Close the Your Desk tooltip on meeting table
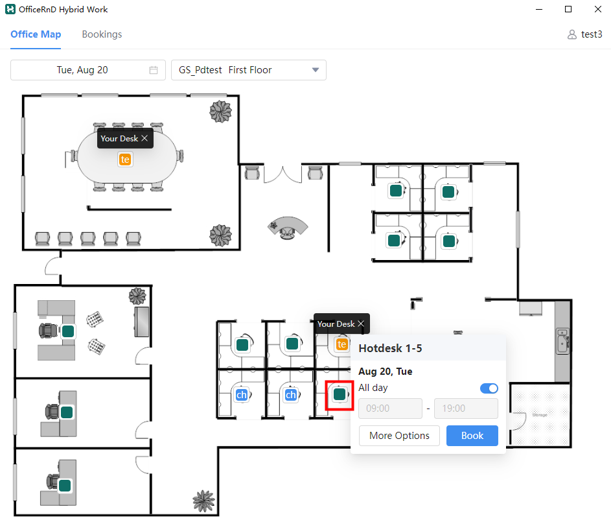This screenshot has width=611, height=532. pos(145,138)
